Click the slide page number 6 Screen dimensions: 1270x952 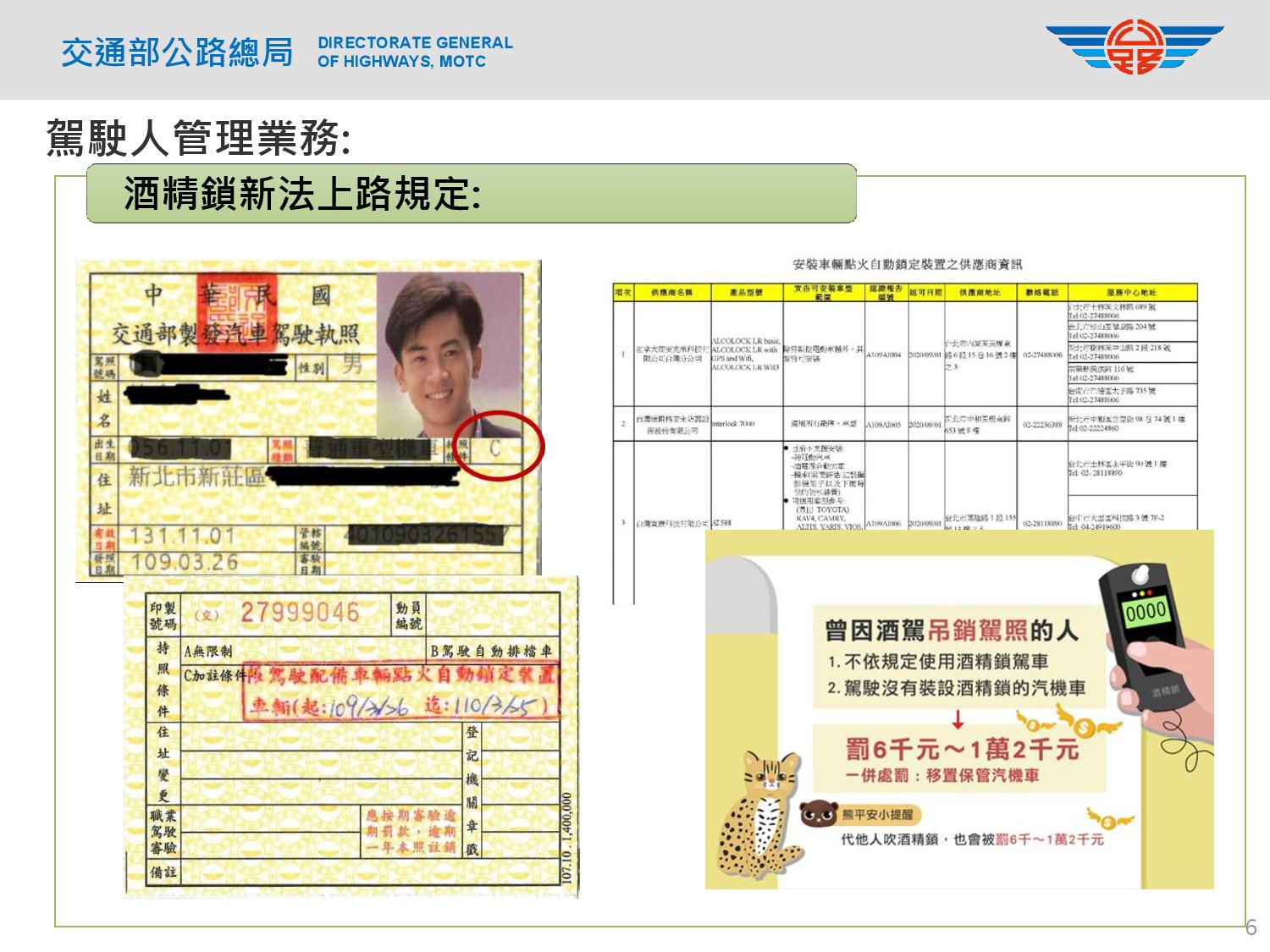click(x=1251, y=927)
